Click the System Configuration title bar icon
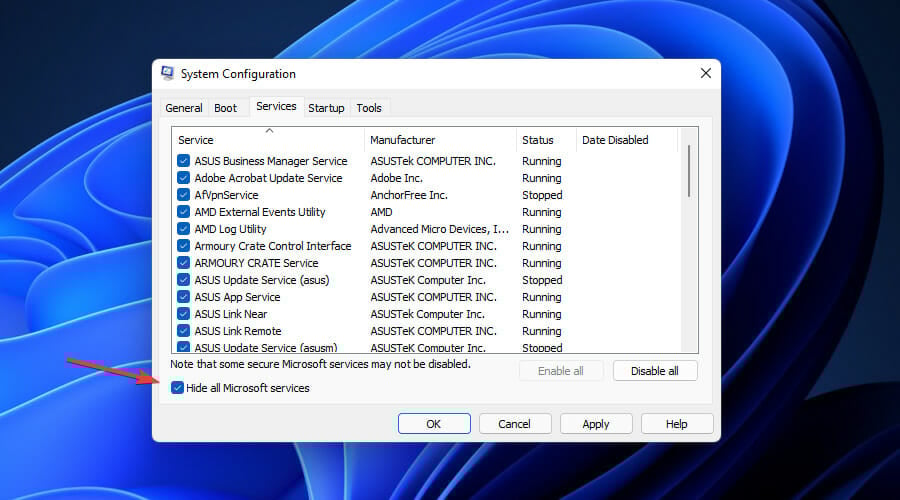The width and height of the screenshot is (900, 500). pos(168,73)
